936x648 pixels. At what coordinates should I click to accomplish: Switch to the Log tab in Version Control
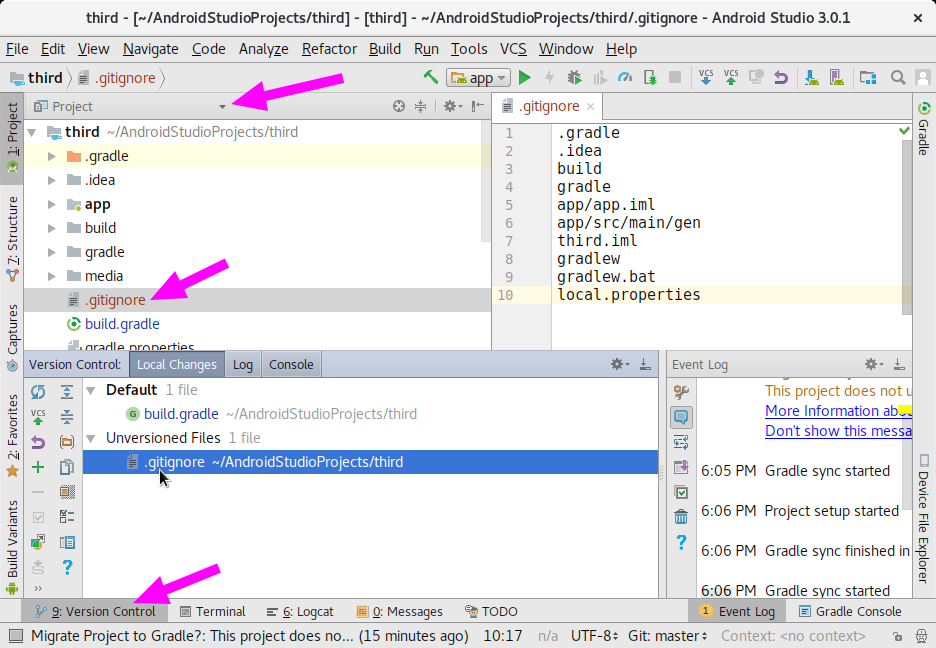[242, 365]
